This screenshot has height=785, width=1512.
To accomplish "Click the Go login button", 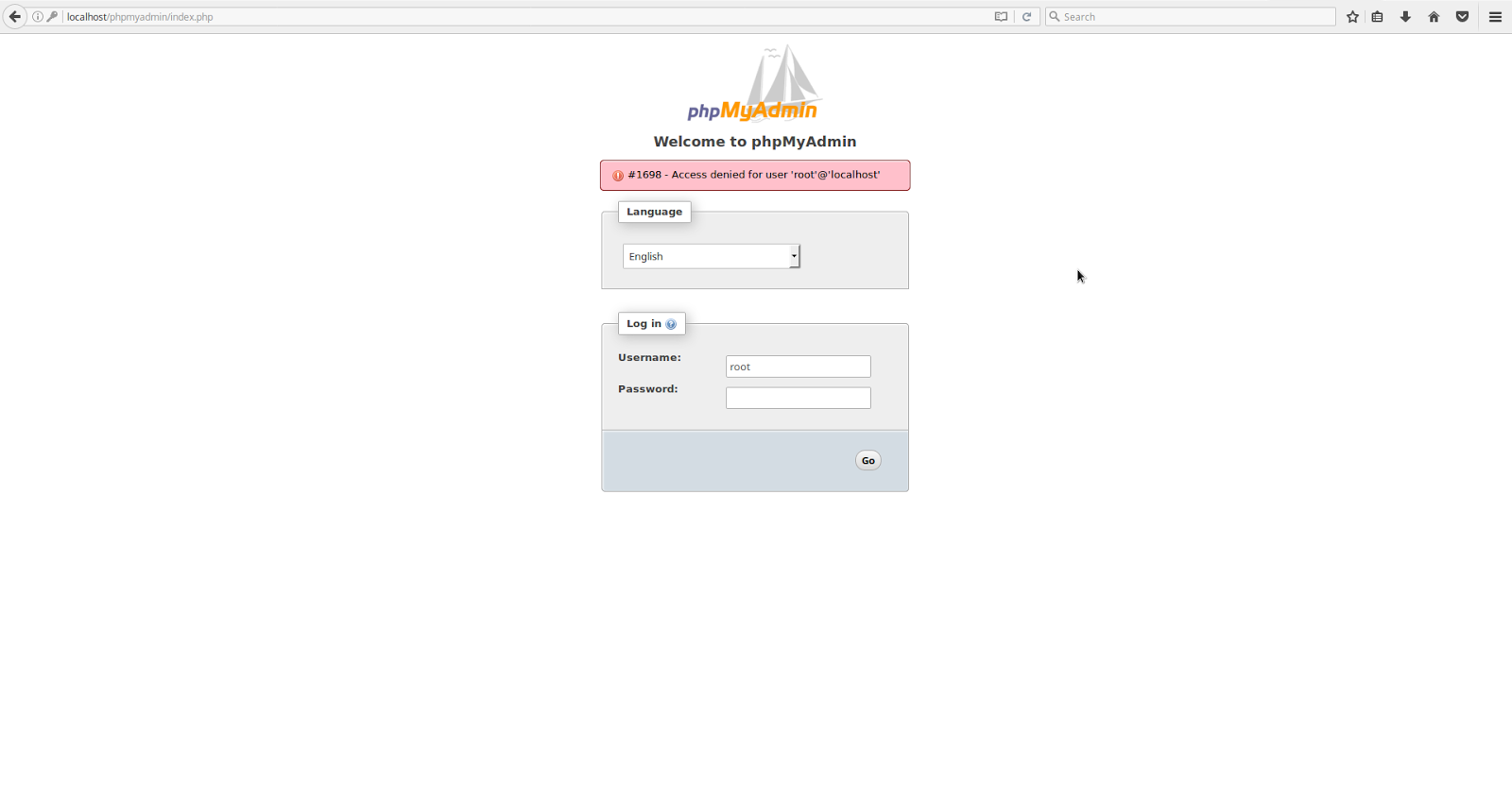I will pyautogui.click(x=868, y=460).
